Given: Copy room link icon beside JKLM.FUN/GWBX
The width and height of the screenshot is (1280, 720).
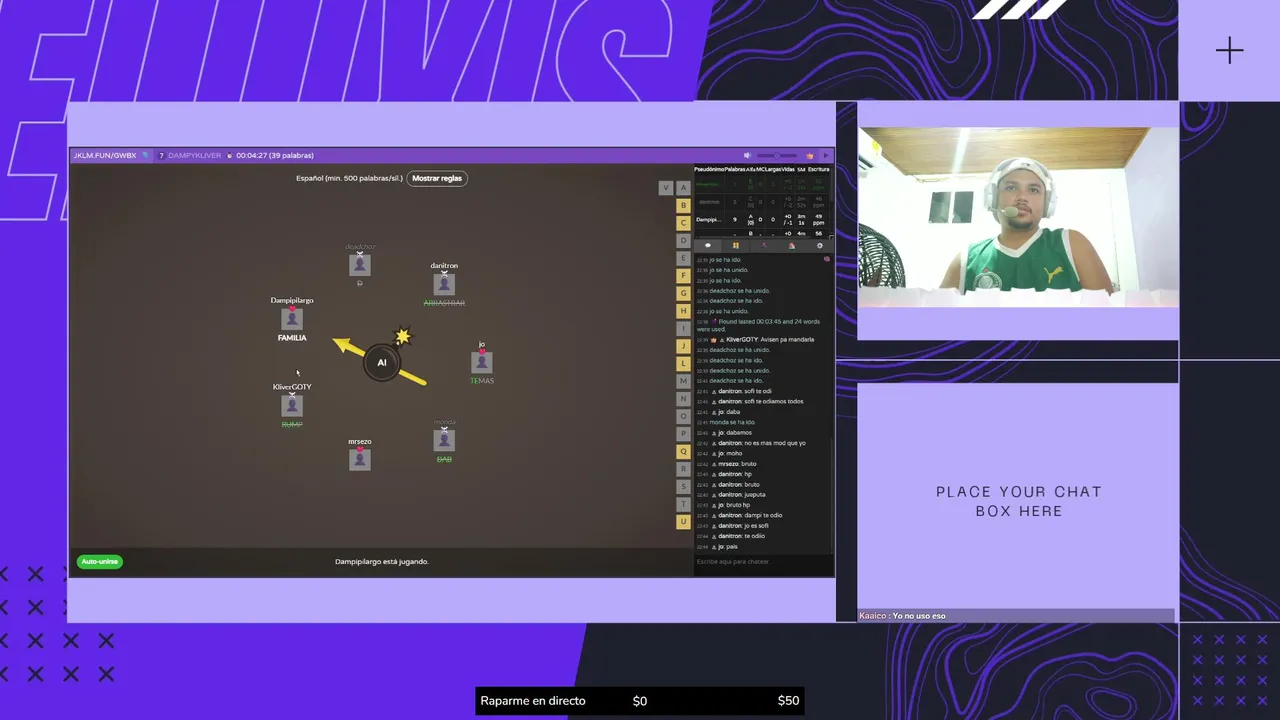Looking at the screenshot, I should tap(145, 155).
